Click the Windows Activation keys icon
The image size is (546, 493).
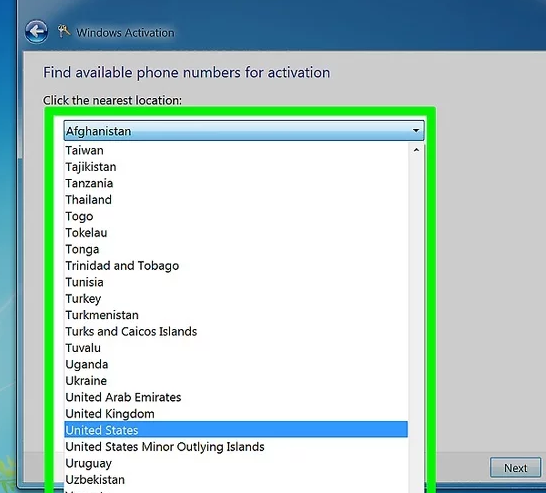[64, 31]
